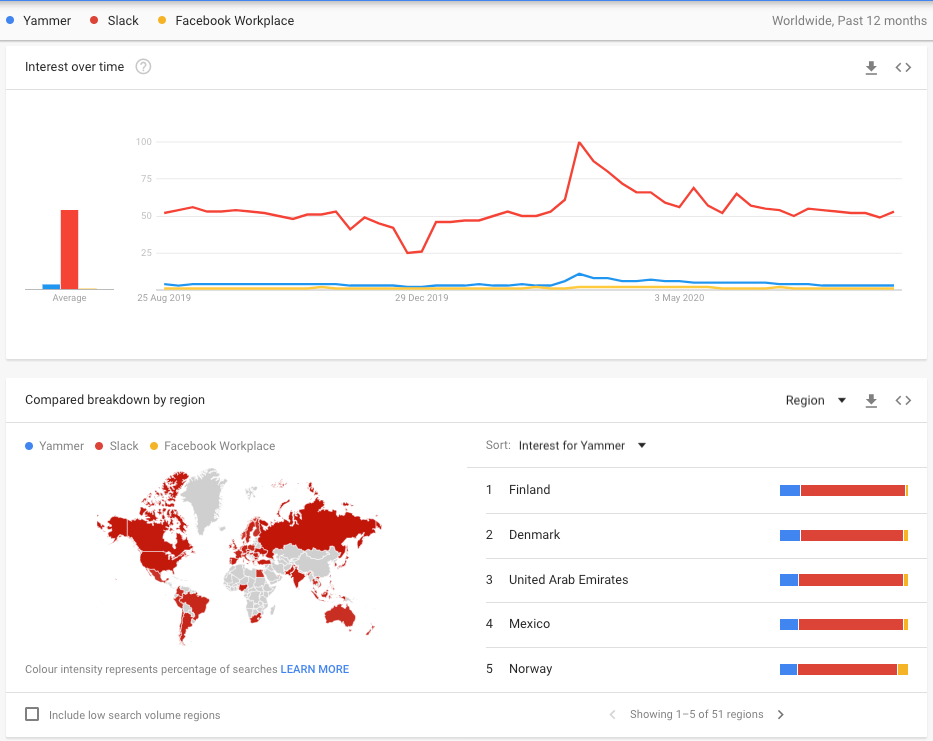Select the Yammer search term at top
Image resolution: width=933 pixels, height=741 pixels.
pos(46,20)
